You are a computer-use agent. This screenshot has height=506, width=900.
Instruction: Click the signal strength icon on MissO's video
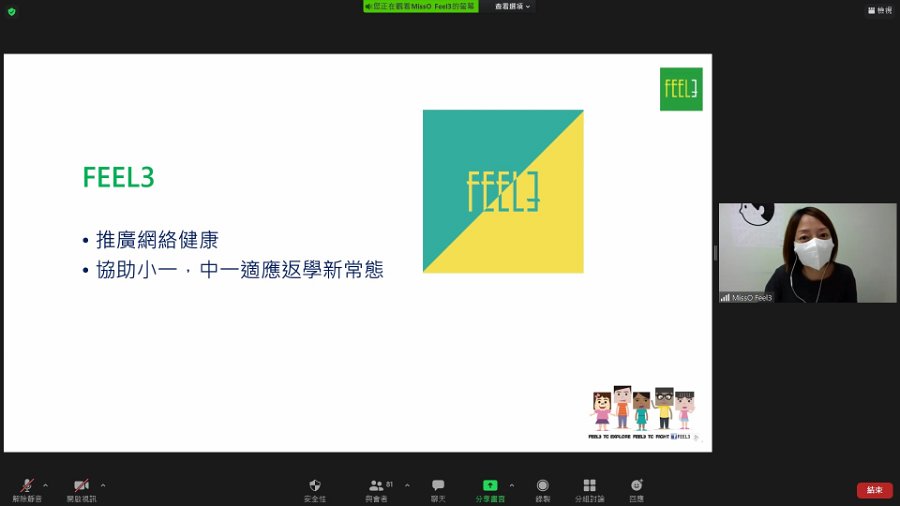725,298
